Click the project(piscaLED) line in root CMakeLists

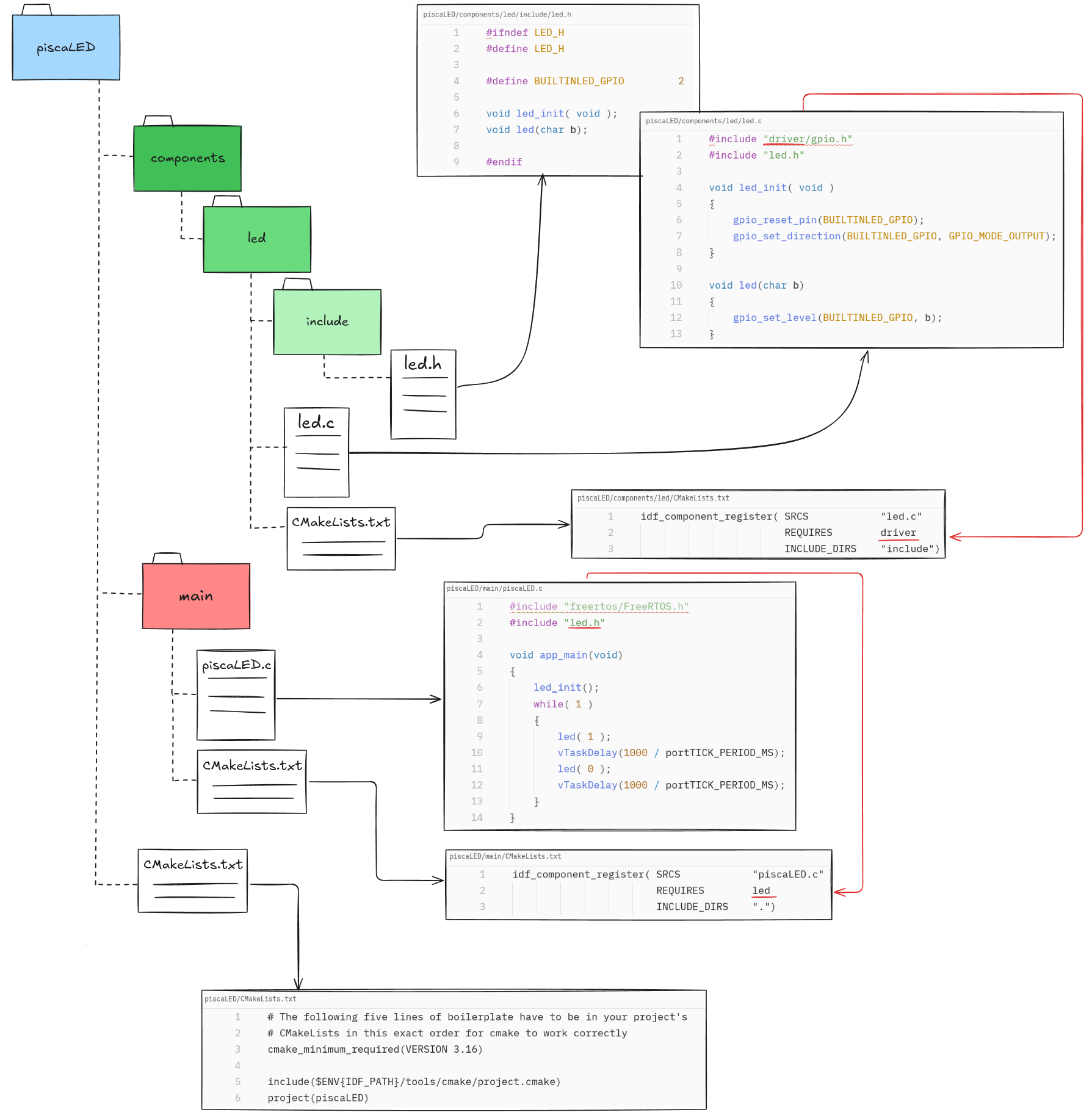coord(318,1098)
